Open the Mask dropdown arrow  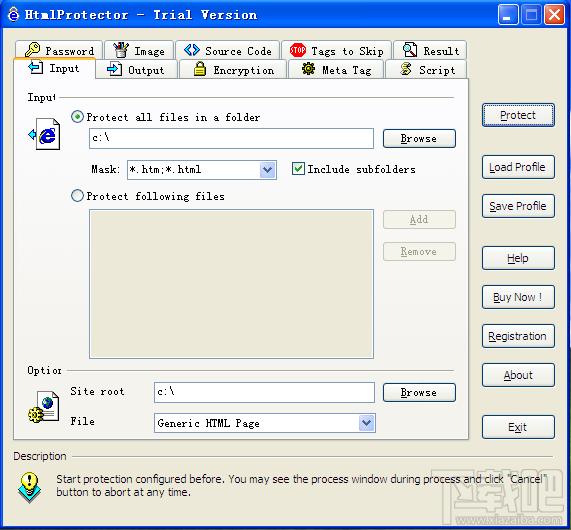[267, 170]
